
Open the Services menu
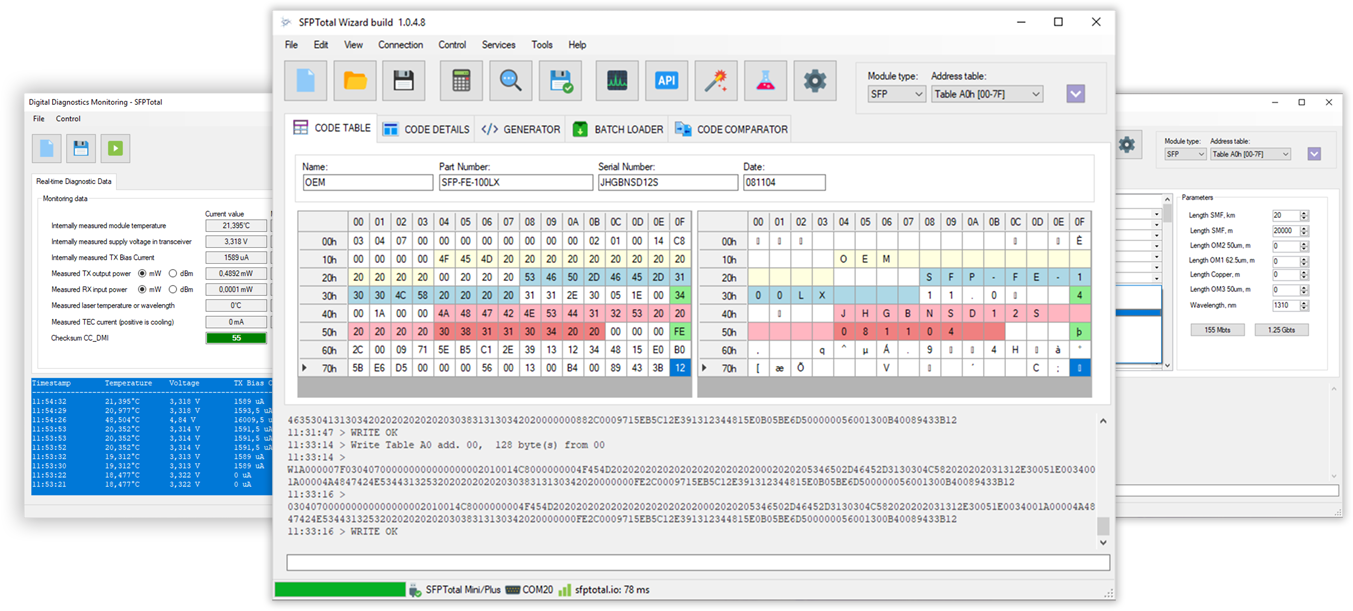click(498, 45)
